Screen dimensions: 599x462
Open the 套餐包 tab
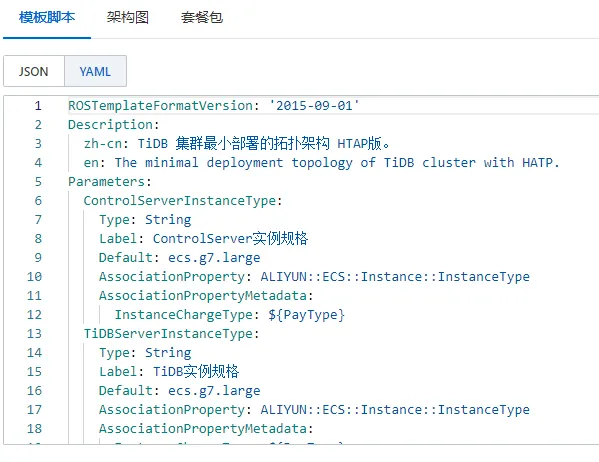coord(202,18)
